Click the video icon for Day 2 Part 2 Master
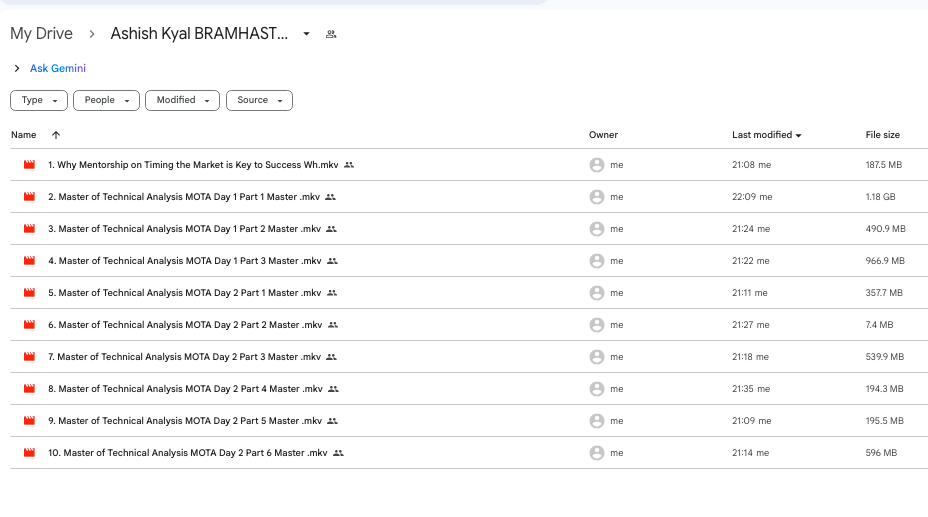928x517 pixels. coord(29,324)
